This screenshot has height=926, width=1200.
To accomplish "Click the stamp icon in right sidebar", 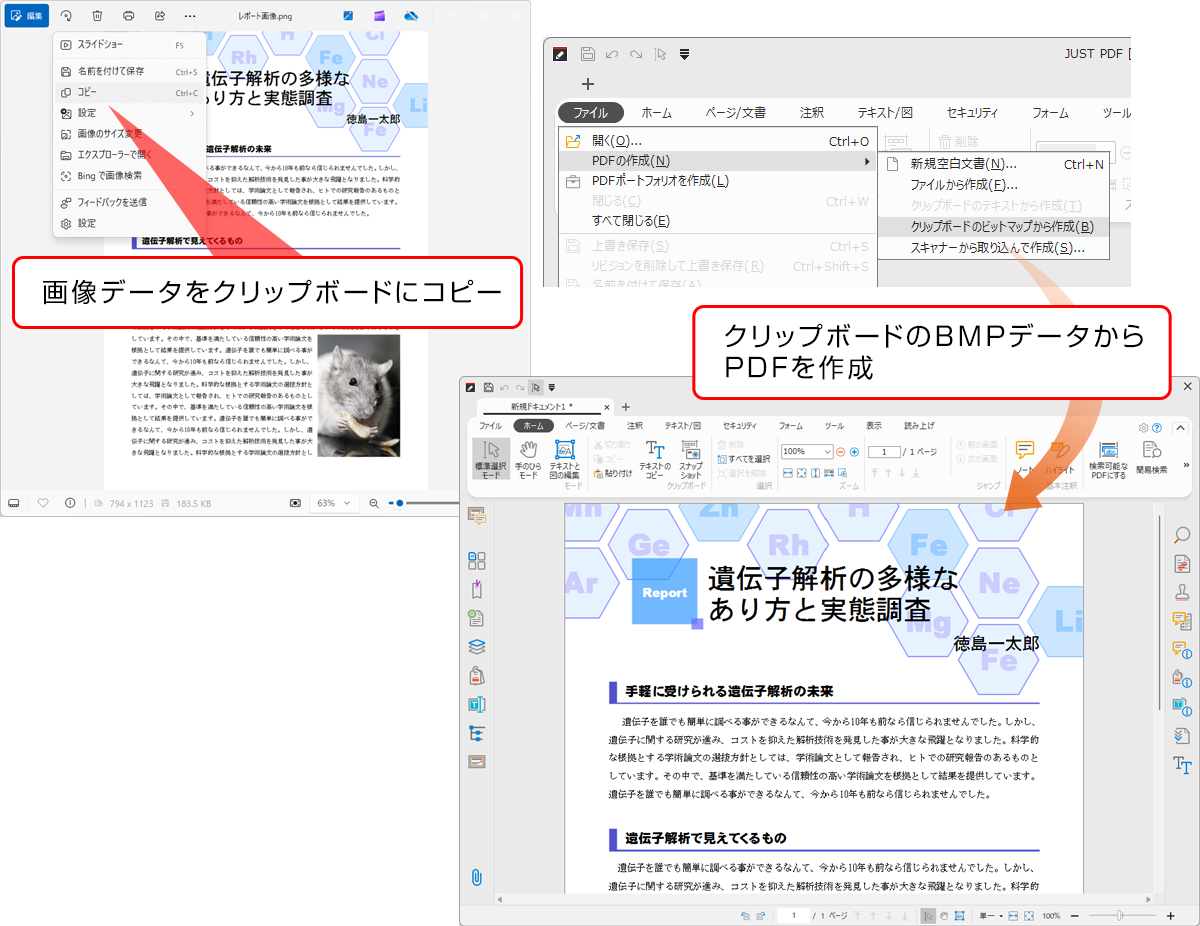I will click(x=1182, y=592).
